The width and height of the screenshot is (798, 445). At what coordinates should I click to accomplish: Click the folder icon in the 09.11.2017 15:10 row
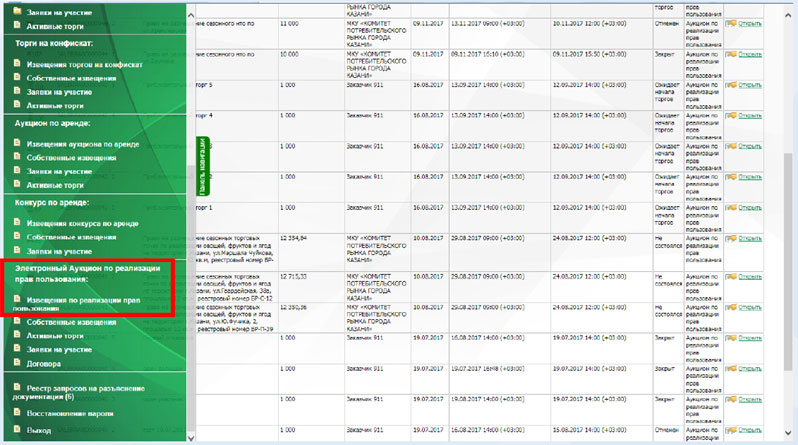pos(731,53)
